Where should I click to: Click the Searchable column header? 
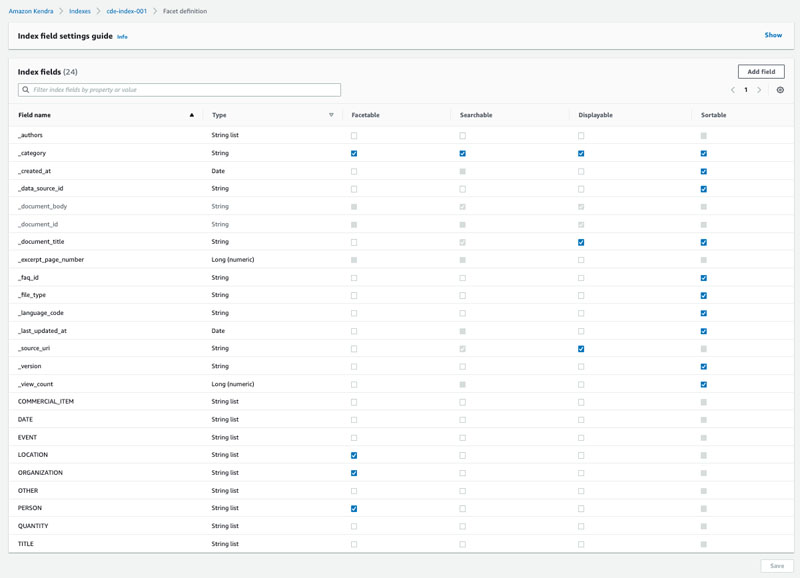[x=476, y=115]
